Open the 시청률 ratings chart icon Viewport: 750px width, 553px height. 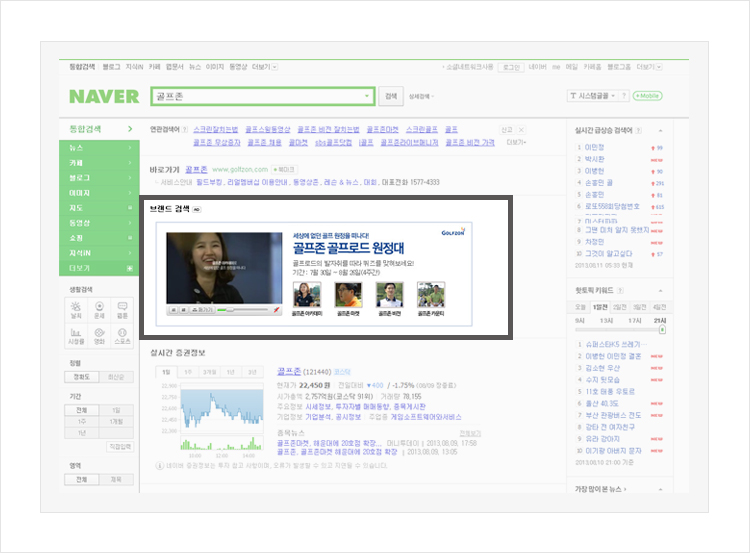pyautogui.click(x=76, y=335)
